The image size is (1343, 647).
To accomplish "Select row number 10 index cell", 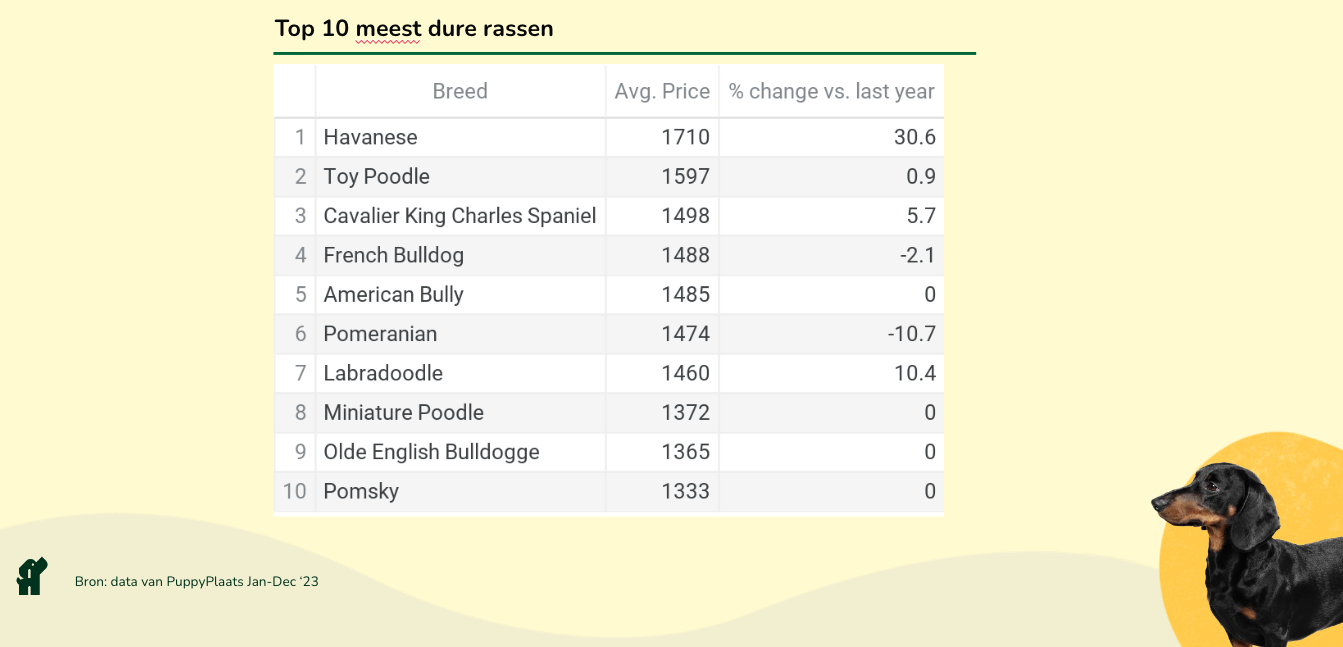I will point(295,491).
